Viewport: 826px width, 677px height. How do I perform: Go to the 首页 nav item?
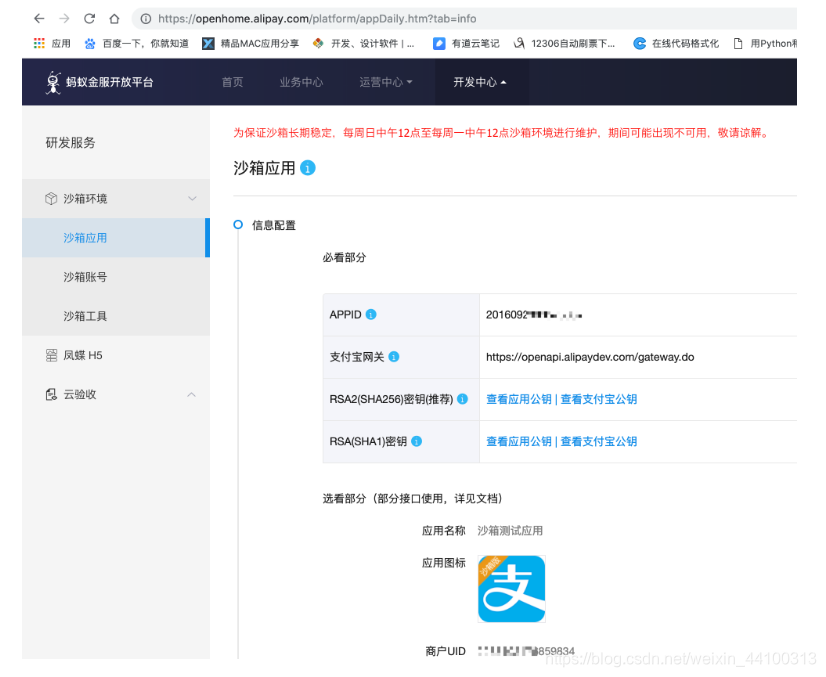[232, 82]
